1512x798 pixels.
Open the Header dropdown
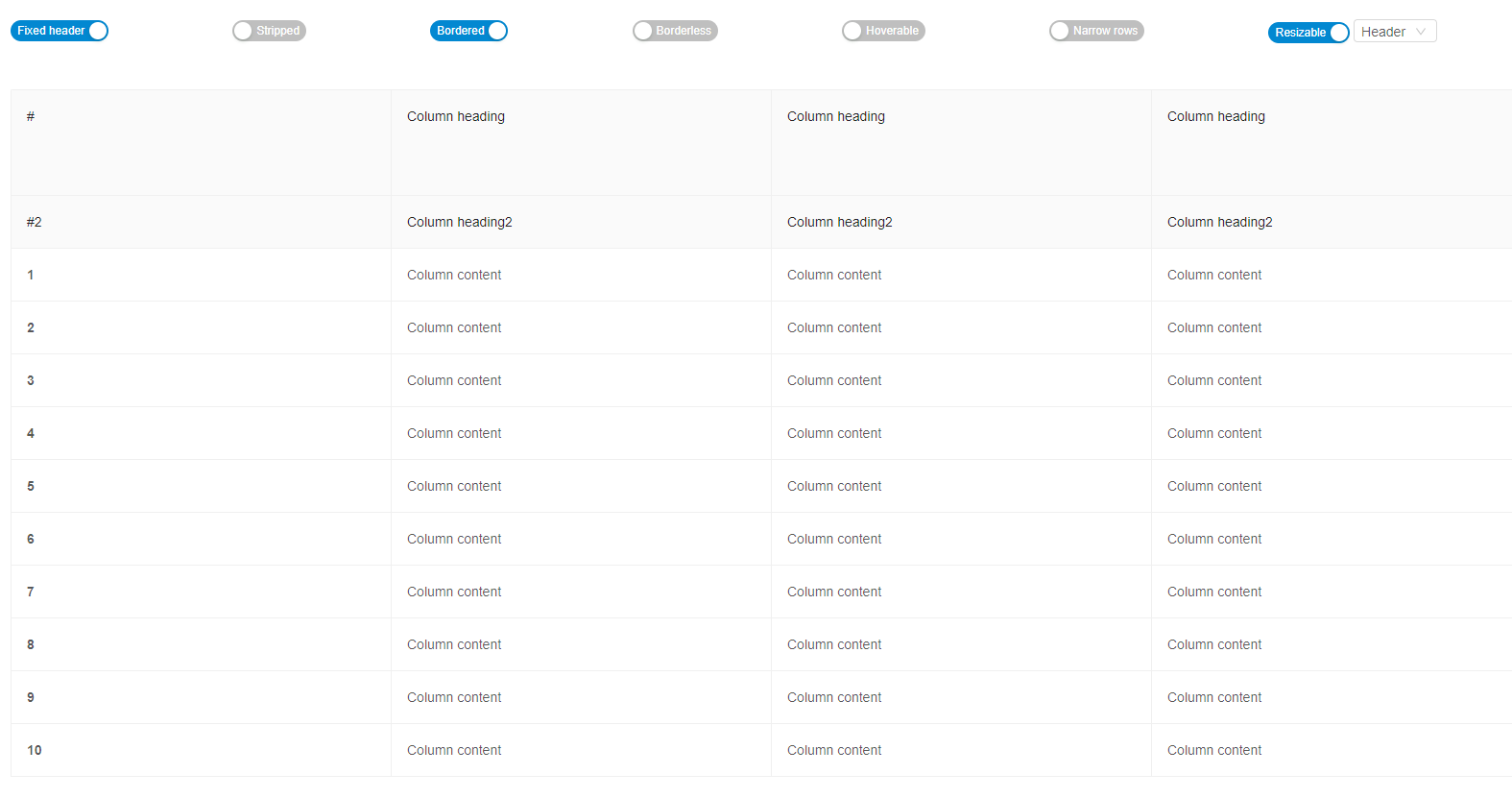(1395, 32)
